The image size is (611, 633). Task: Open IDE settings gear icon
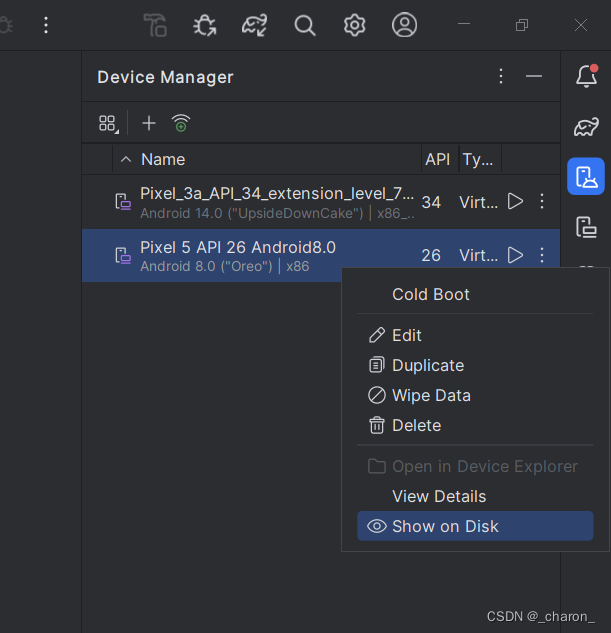[354, 25]
